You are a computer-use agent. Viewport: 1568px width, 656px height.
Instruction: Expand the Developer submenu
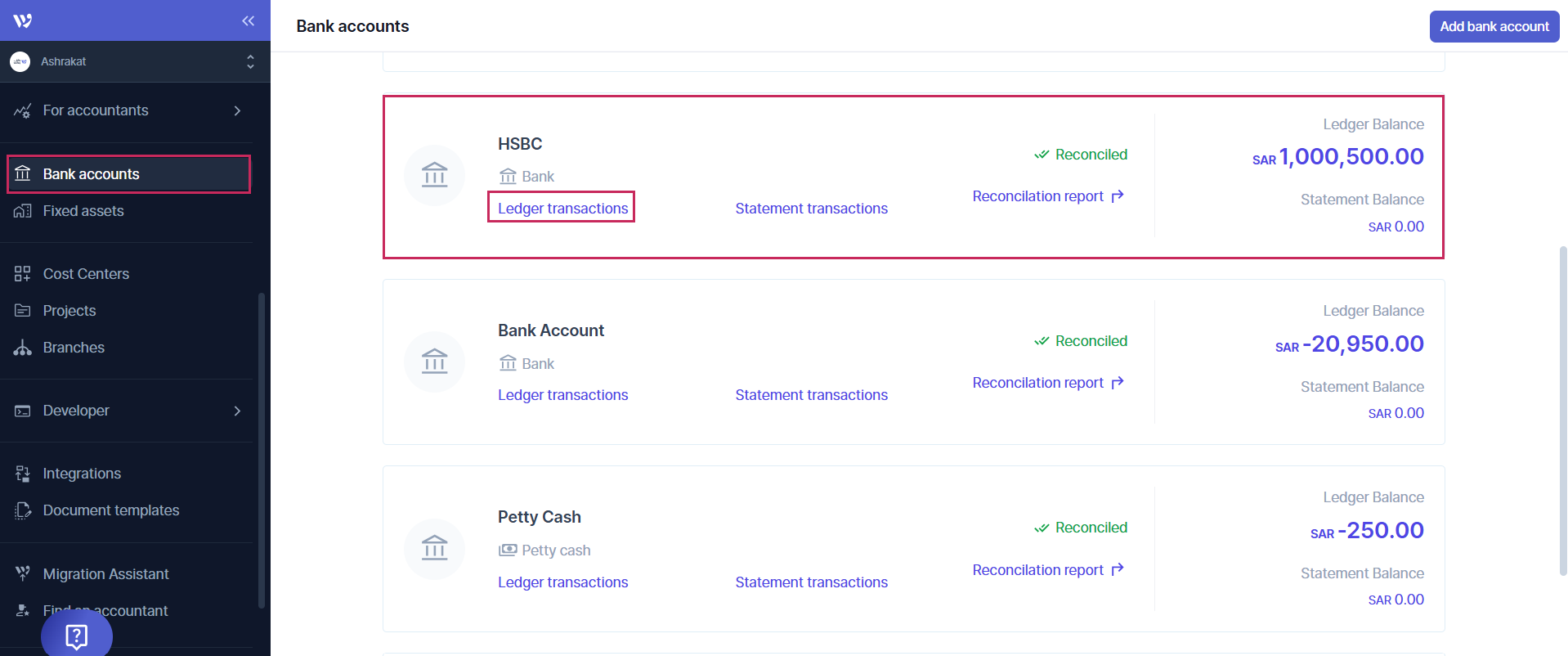pos(237,411)
